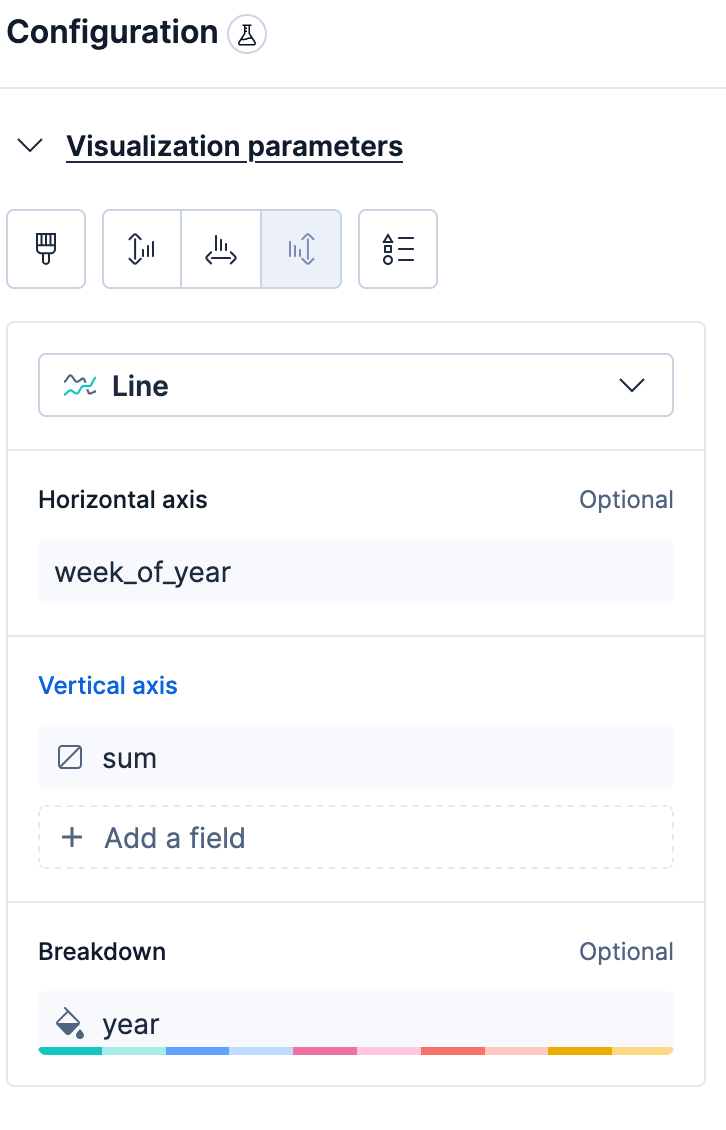Toggle the right axis settings button
This screenshot has width=726, height=1130.
[x=301, y=249]
